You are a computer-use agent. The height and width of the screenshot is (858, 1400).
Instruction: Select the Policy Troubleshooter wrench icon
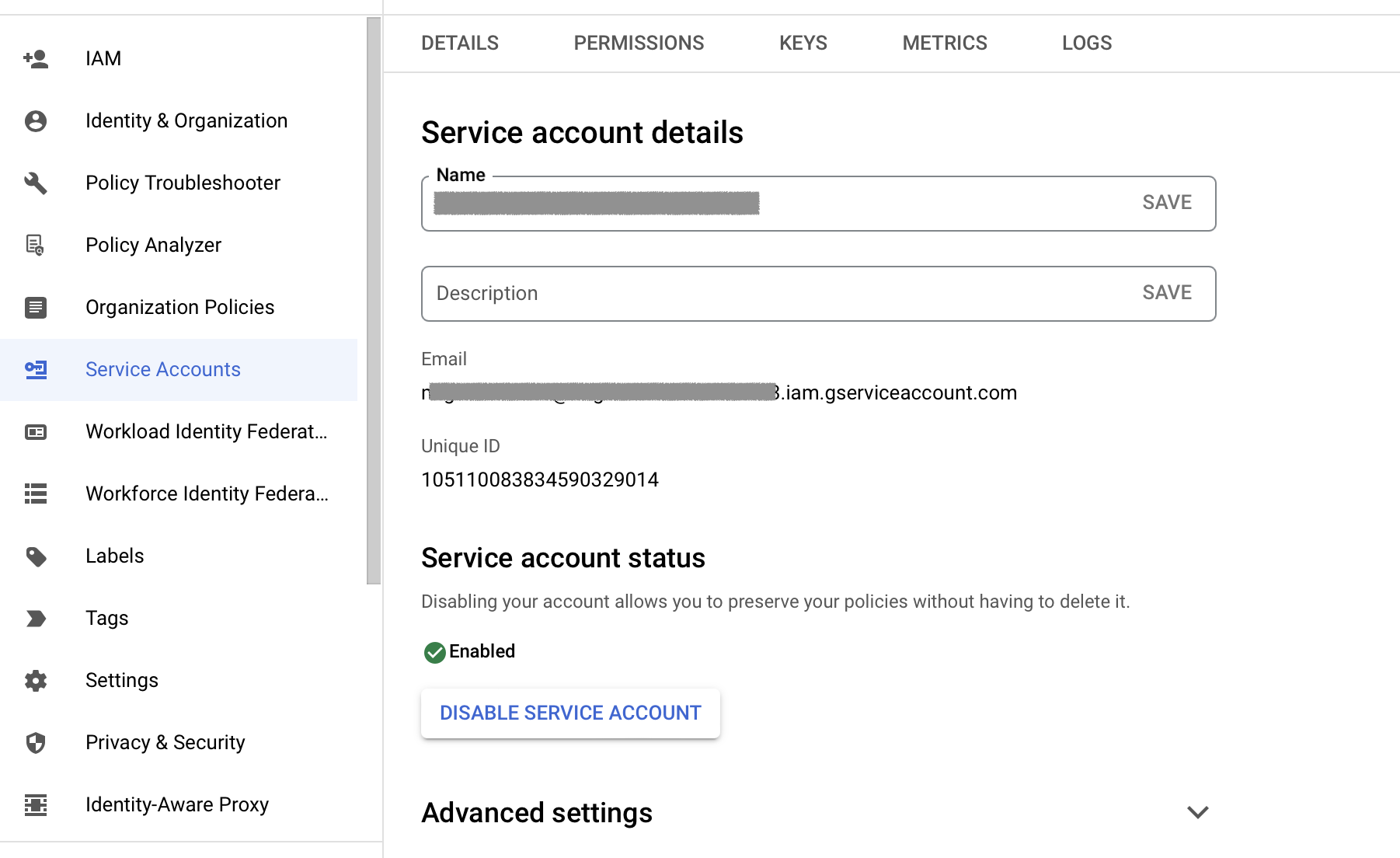tap(36, 183)
